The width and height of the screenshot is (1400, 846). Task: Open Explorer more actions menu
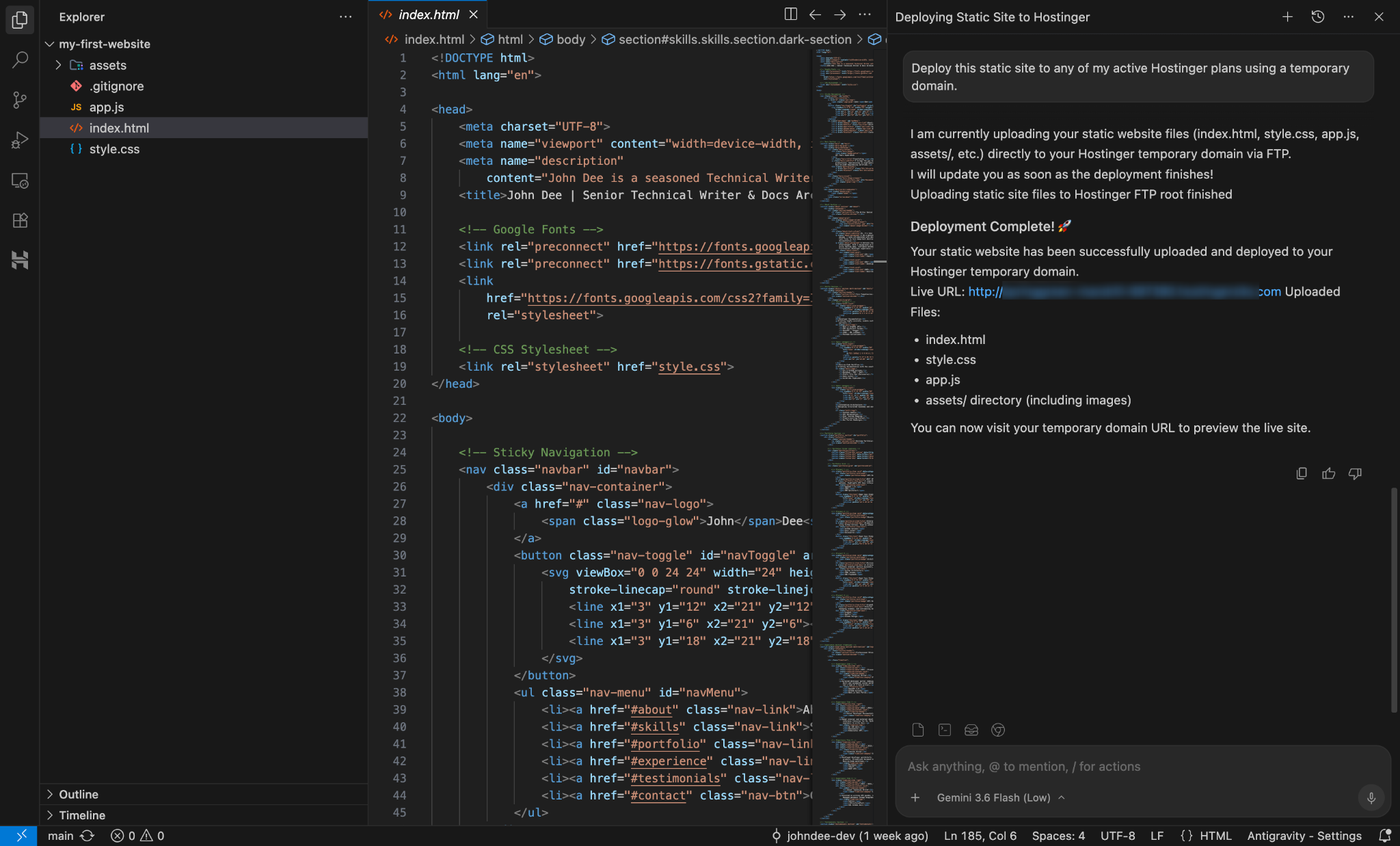pos(346,17)
